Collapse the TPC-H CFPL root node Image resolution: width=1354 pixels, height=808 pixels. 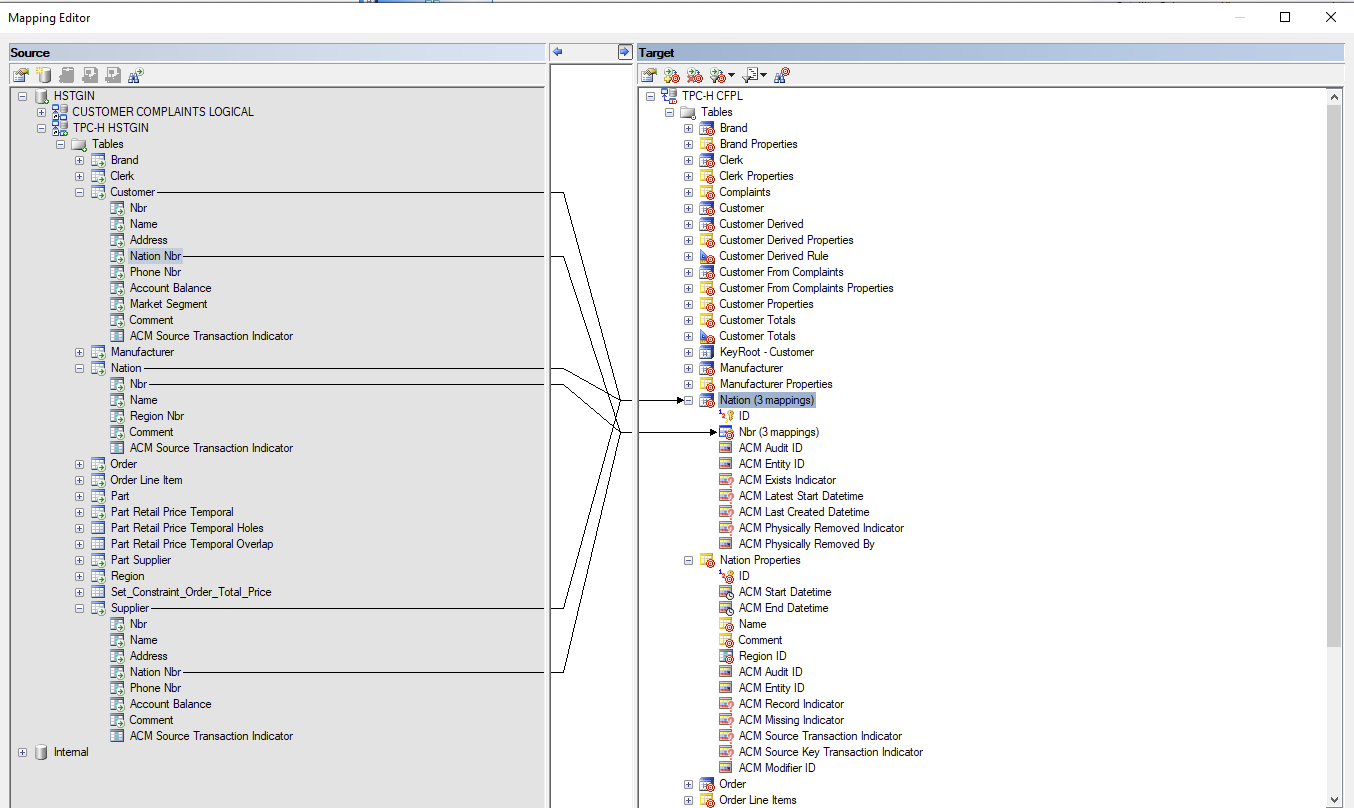click(x=651, y=96)
